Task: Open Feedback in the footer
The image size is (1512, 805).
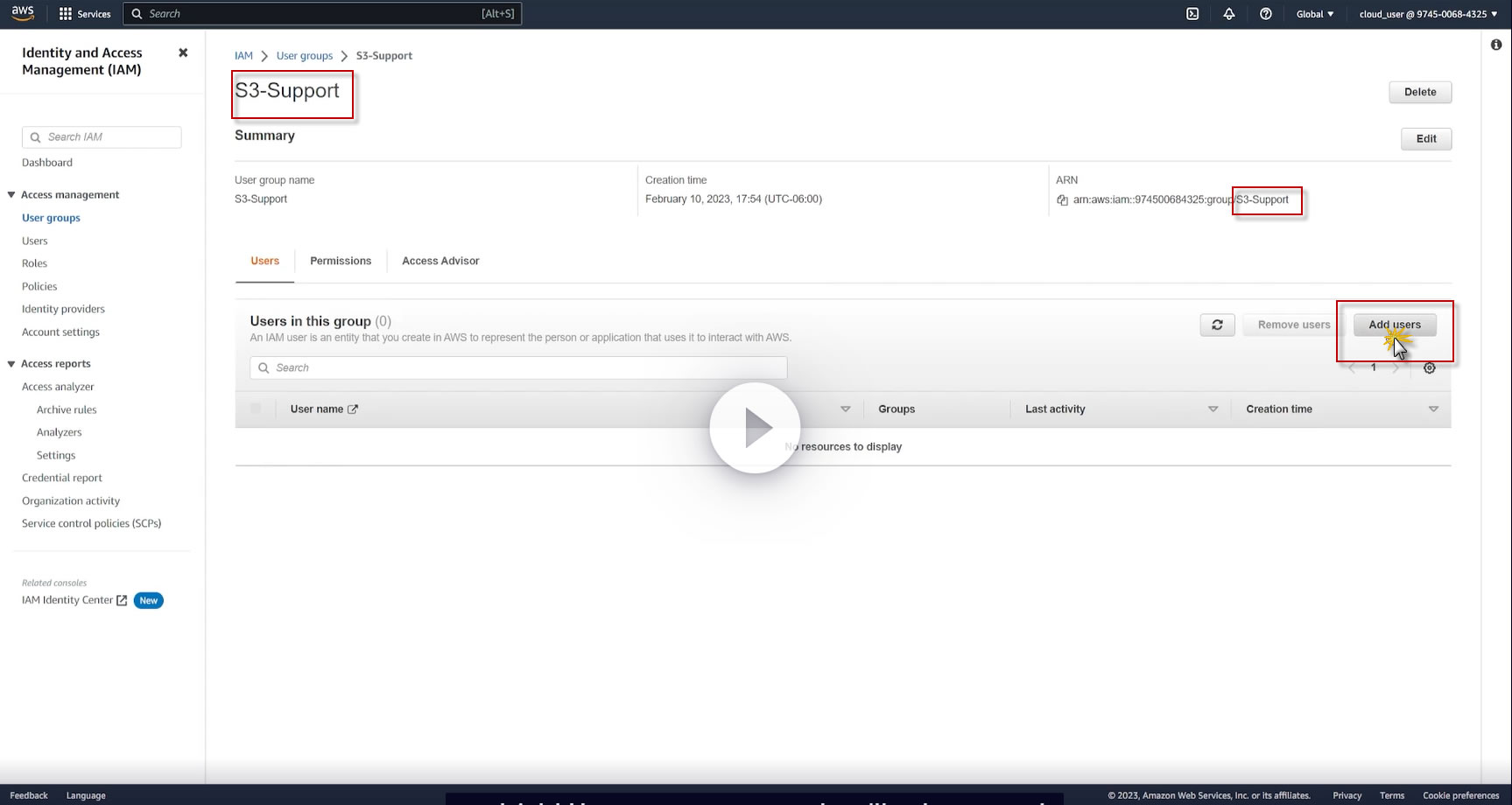Action: 29,795
